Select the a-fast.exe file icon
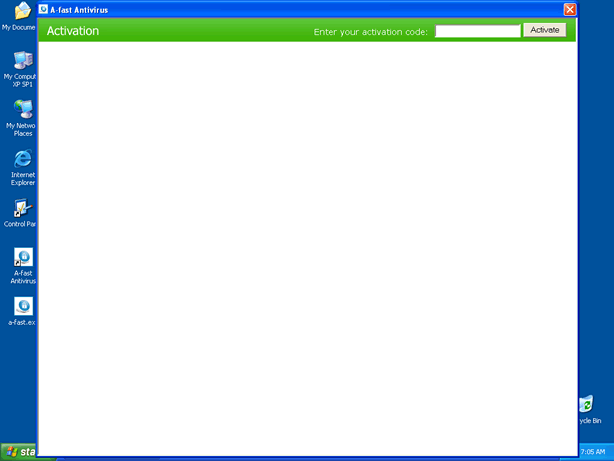The image size is (614, 461). [x=23, y=307]
